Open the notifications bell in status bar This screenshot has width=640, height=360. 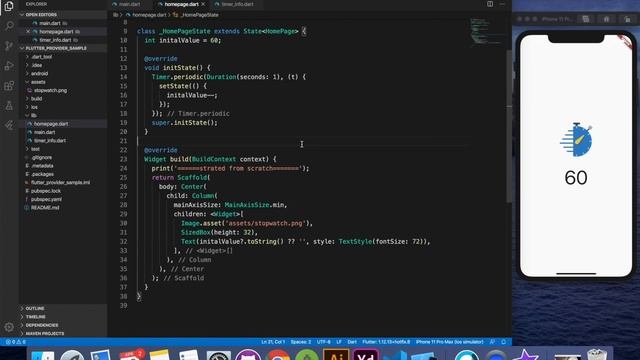[x=504, y=342]
